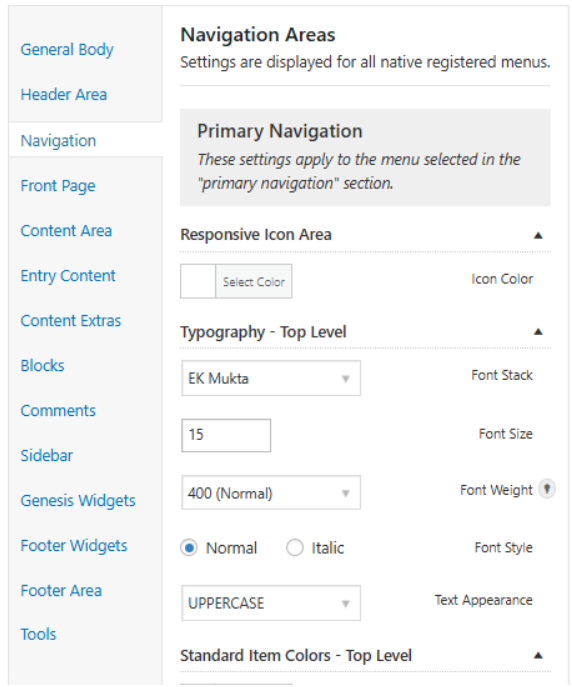Click the Font Weight help tooltip icon
Image resolution: width=572 pixels, height=687 pixels.
click(547, 489)
